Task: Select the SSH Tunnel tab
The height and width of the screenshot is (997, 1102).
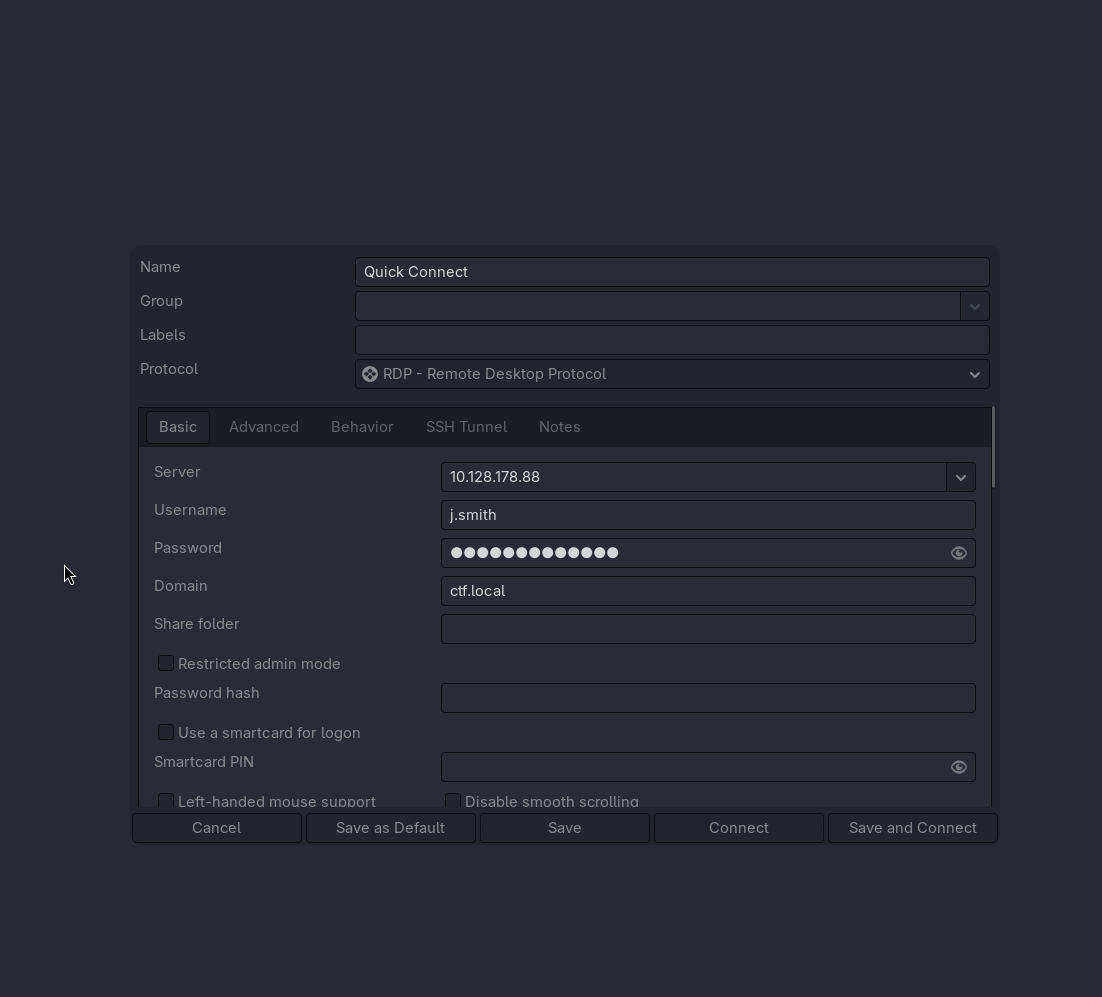Action: pos(466,427)
